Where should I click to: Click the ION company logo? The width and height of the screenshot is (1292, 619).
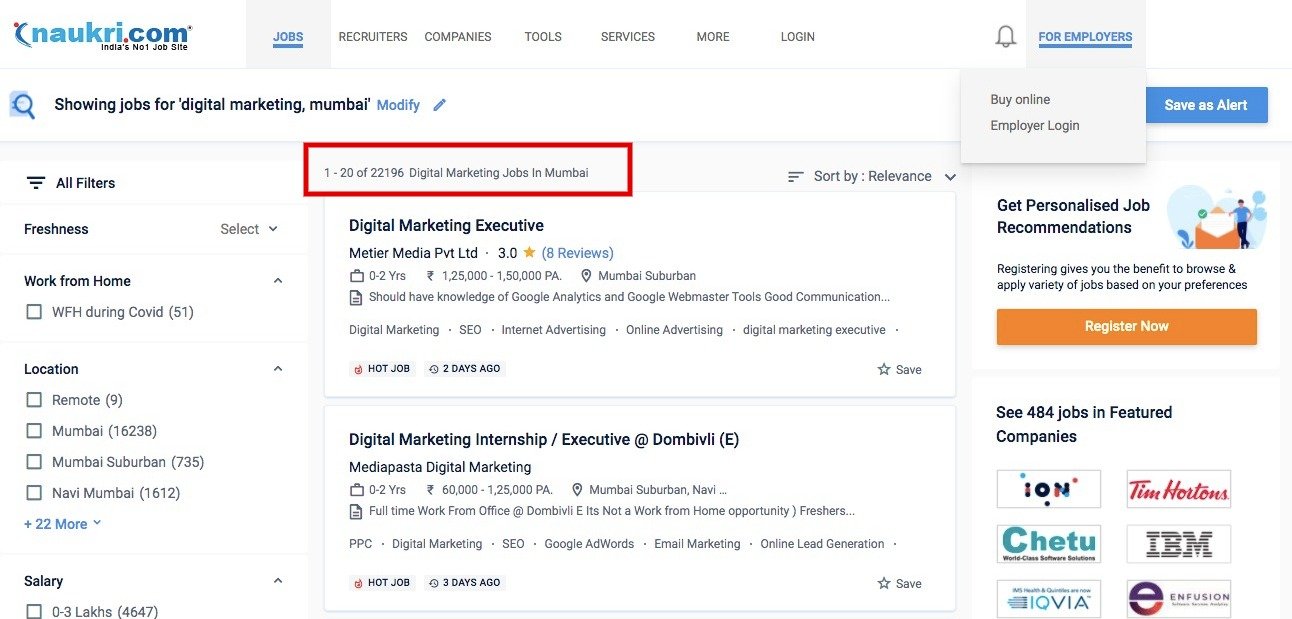(1048, 489)
